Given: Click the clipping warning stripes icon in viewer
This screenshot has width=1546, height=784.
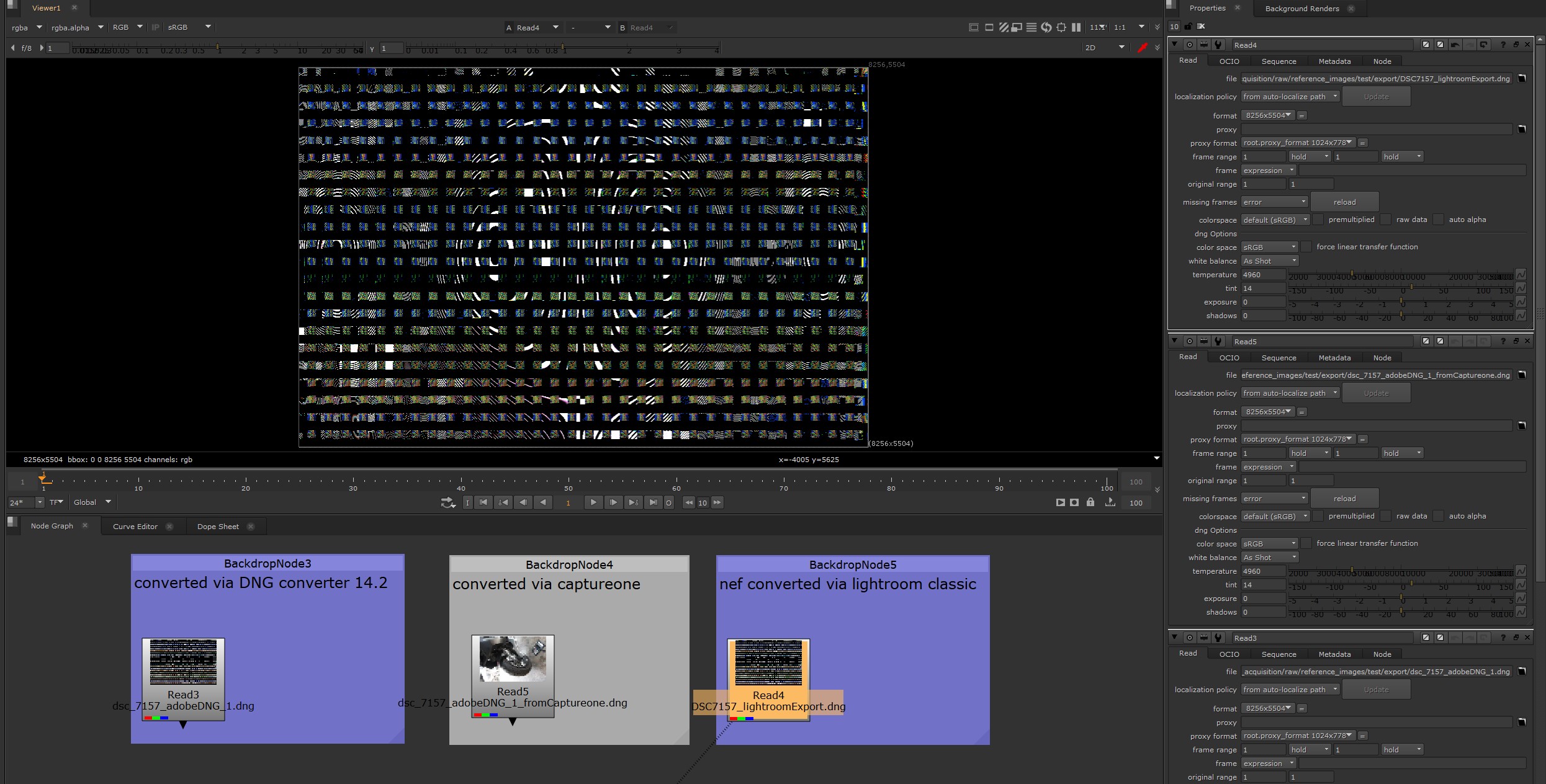Looking at the screenshot, I should [1002, 27].
